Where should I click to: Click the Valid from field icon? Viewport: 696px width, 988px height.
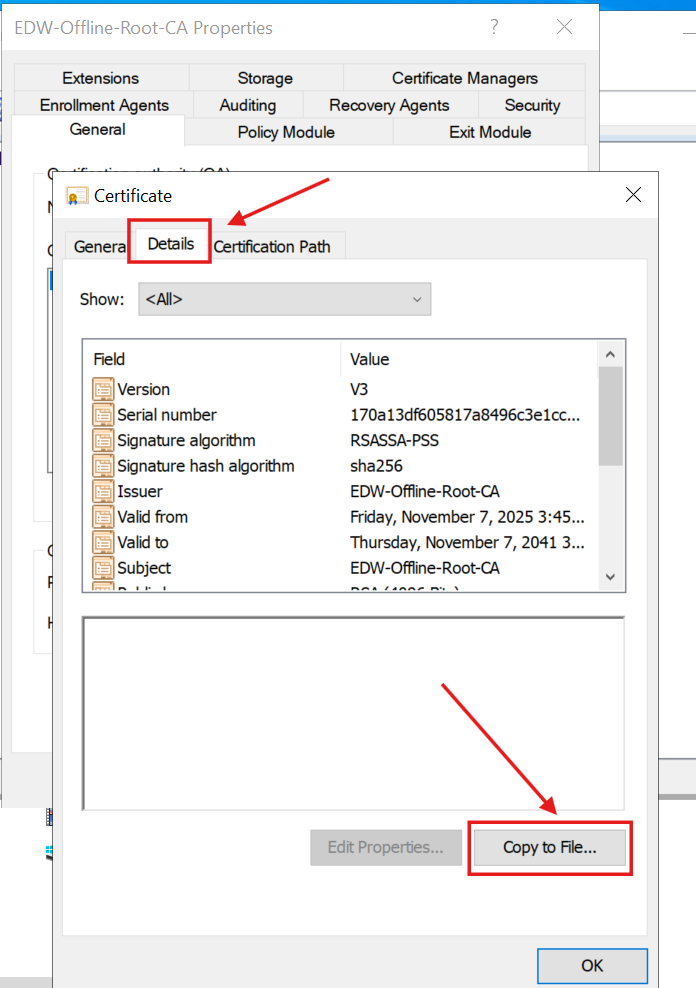coord(103,517)
